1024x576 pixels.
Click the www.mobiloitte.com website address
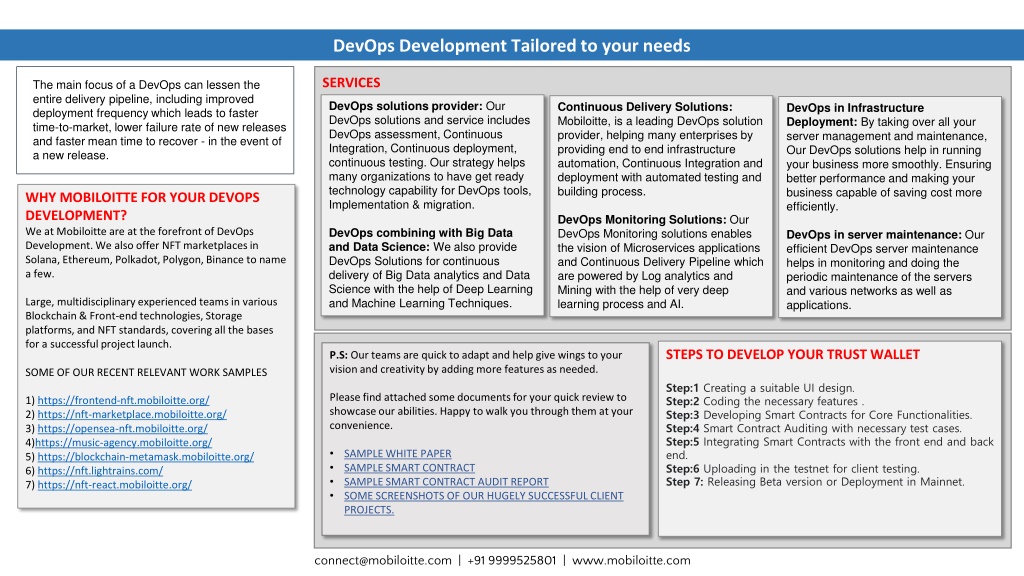pos(631,560)
